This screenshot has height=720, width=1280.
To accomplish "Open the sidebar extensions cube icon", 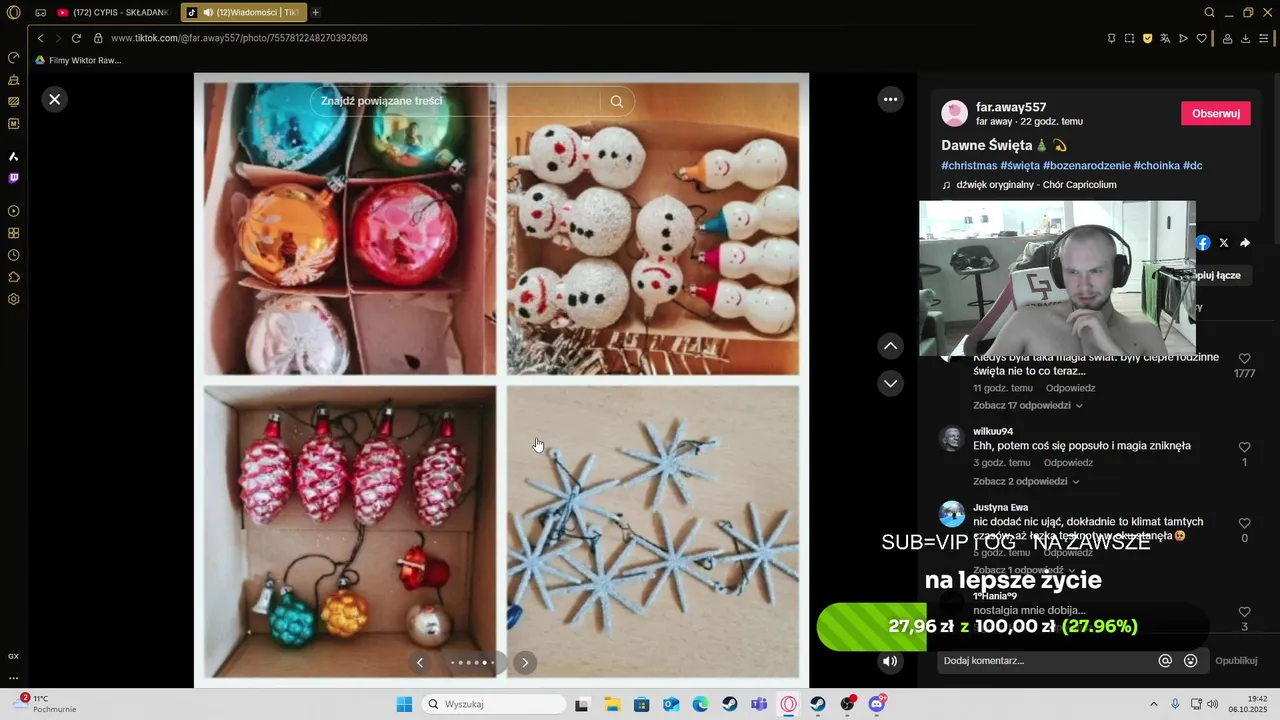I will [x=13, y=277].
